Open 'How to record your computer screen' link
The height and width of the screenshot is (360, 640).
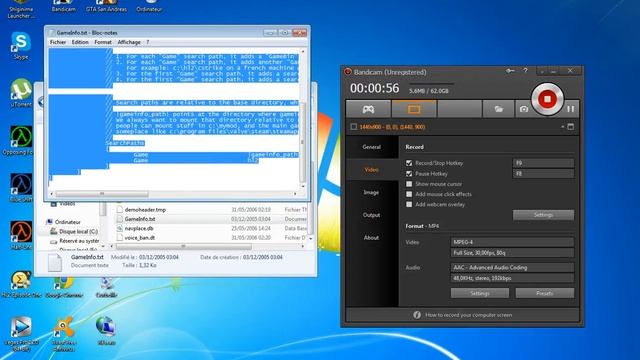(469, 315)
